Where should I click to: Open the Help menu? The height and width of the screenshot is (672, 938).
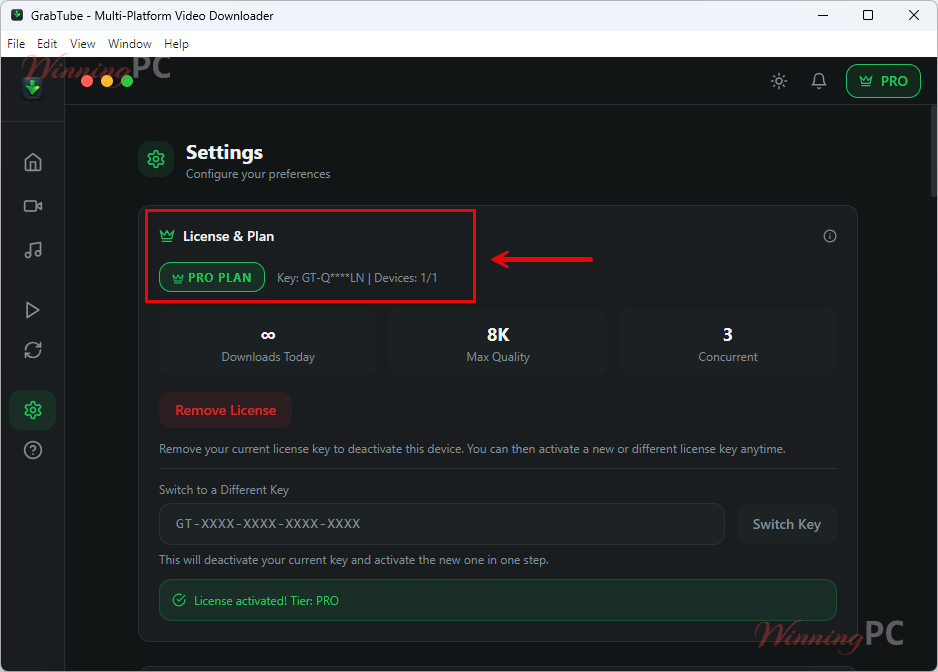click(176, 44)
